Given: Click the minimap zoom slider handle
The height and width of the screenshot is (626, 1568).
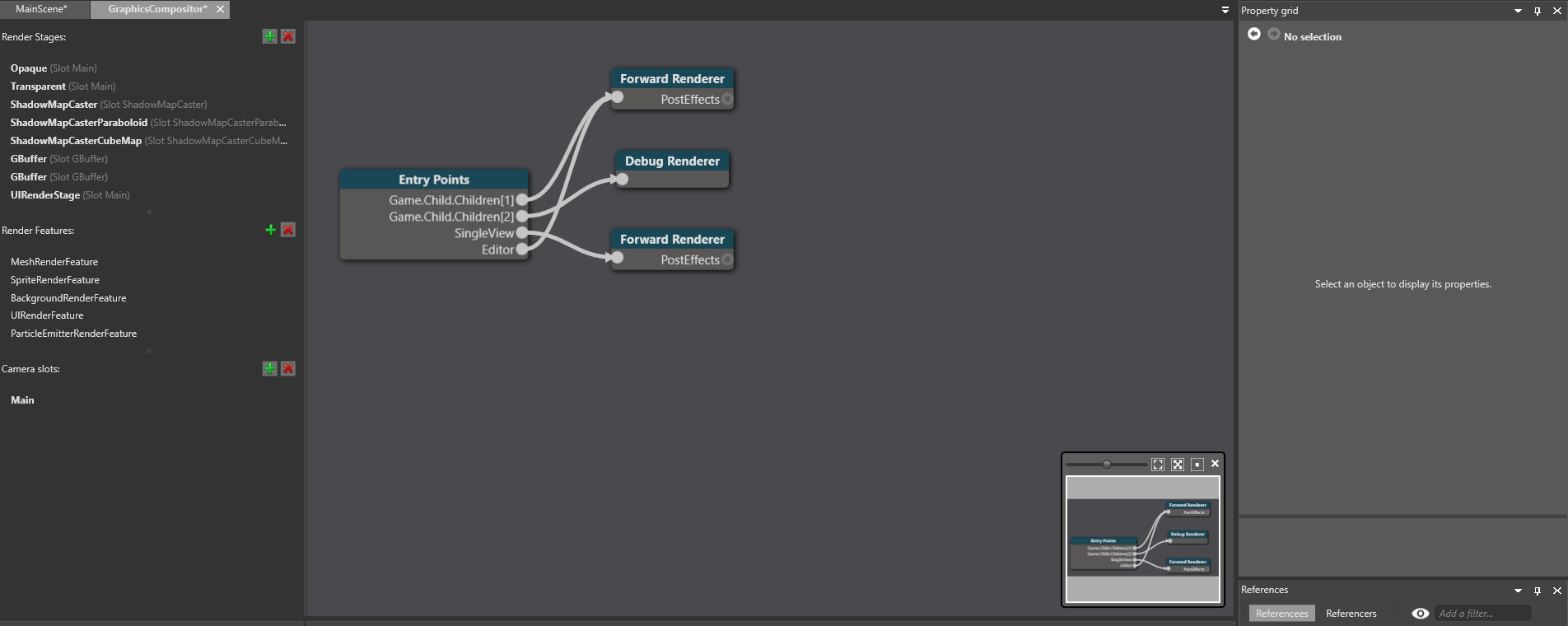Looking at the screenshot, I should click(1107, 465).
